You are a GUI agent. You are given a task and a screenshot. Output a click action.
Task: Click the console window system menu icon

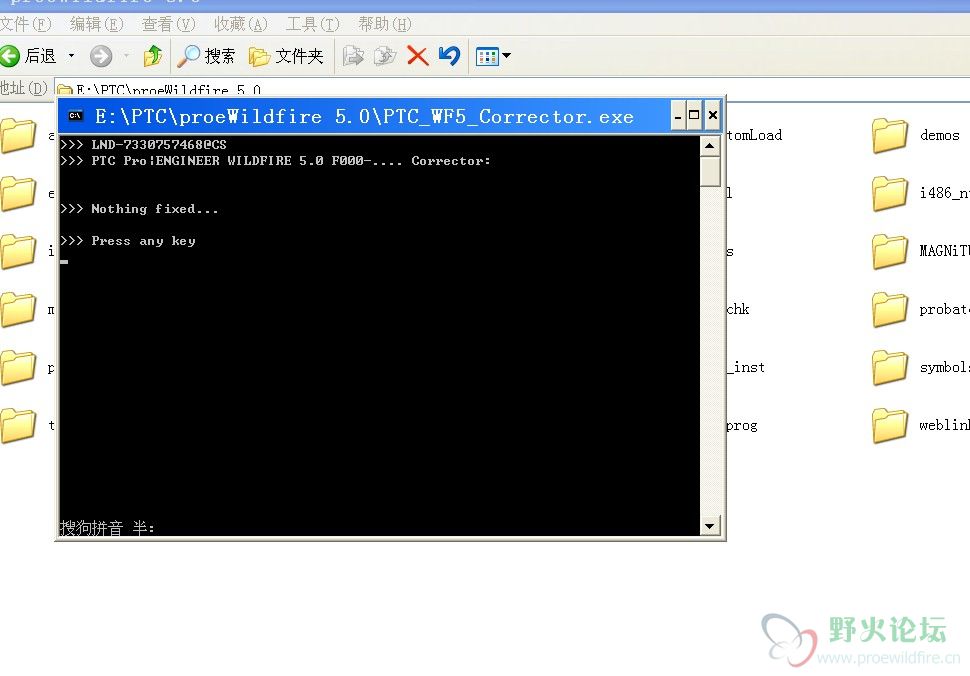[x=75, y=116]
